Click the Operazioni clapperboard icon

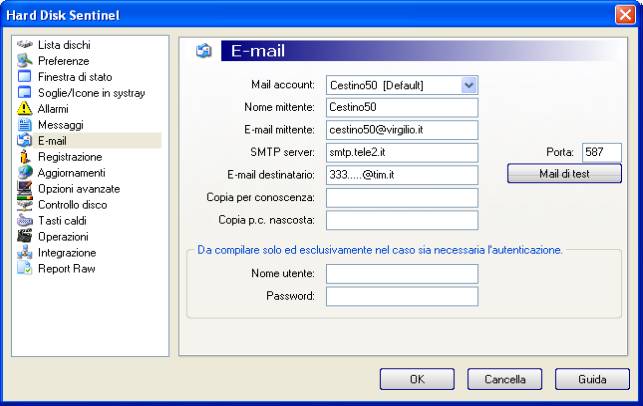25,236
